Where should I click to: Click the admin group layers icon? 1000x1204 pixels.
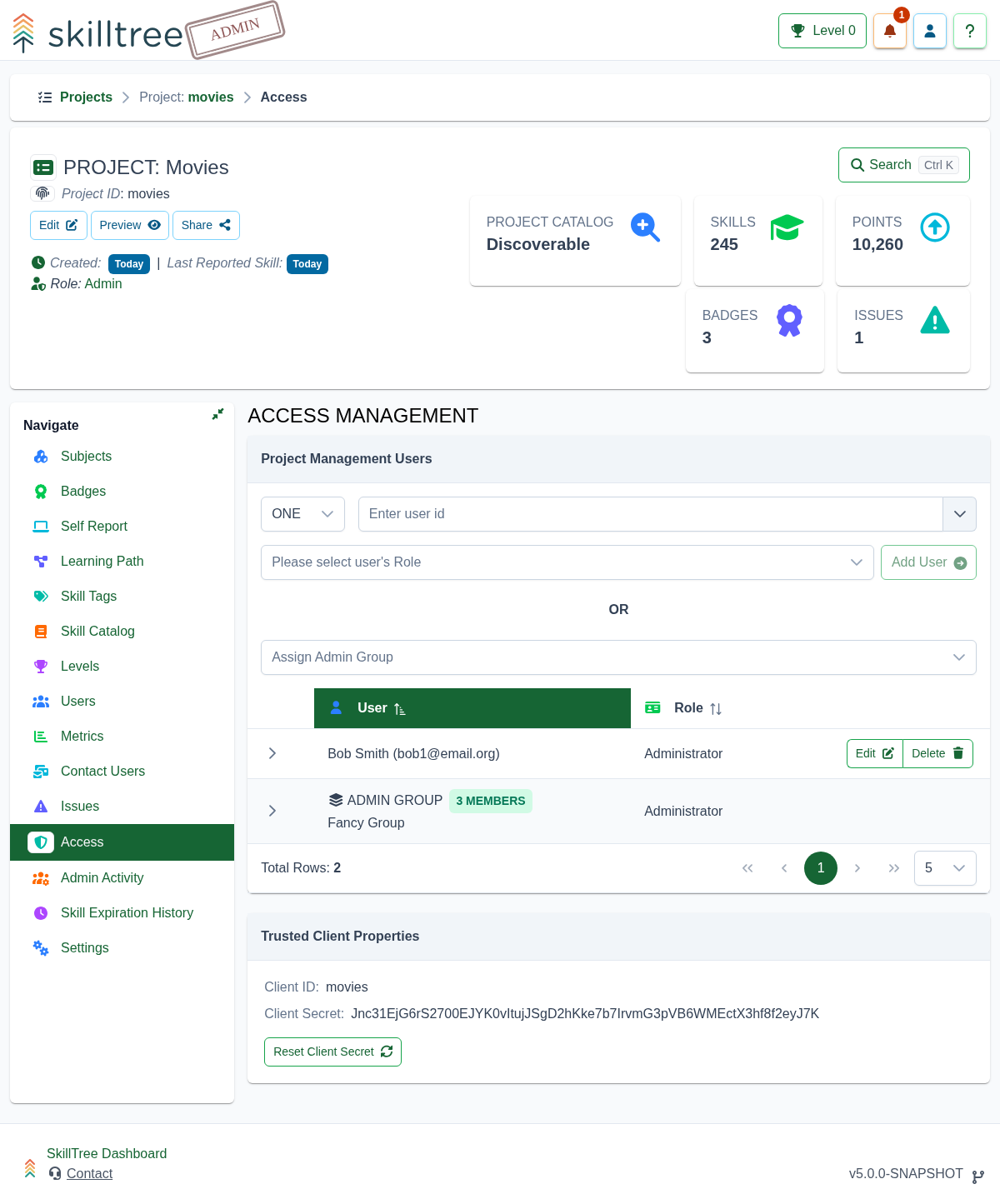tap(336, 800)
